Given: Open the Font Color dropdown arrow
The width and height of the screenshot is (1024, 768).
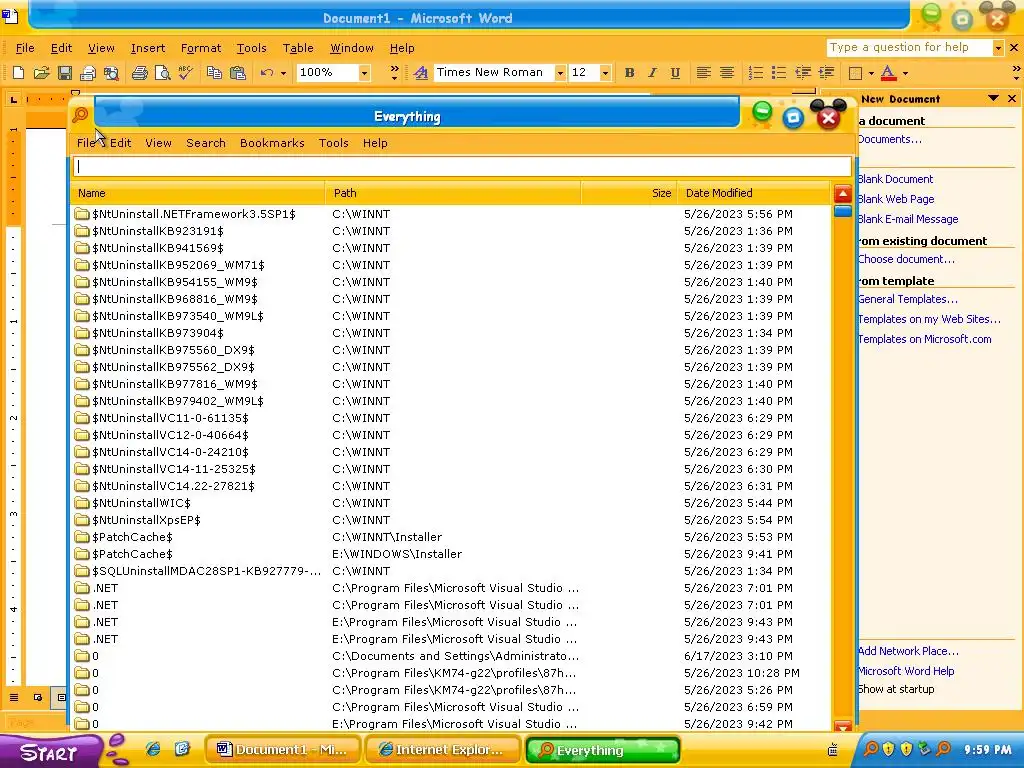Looking at the screenshot, I should [x=905, y=72].
